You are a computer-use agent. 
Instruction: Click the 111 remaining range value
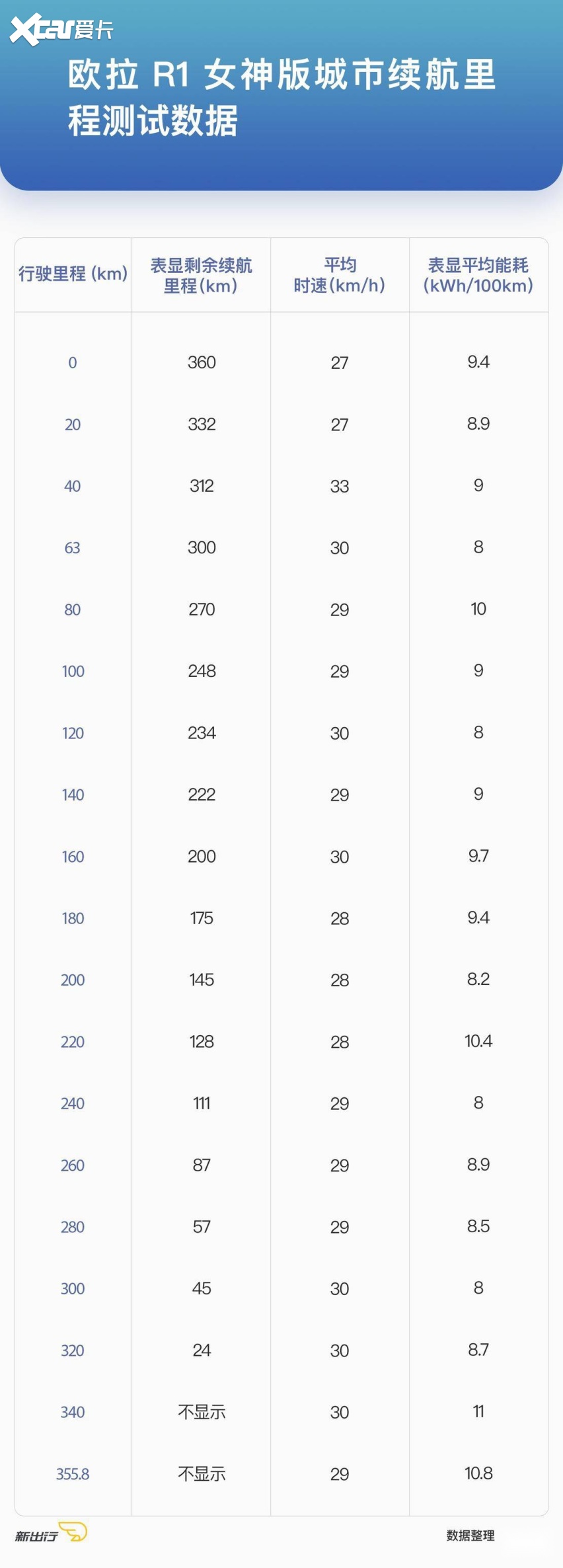[202, 1103]
